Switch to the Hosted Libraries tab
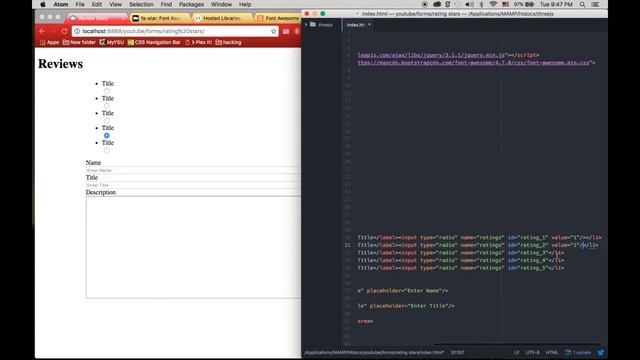Viewport: 640px width, 360px height. [x=222, y=18]
